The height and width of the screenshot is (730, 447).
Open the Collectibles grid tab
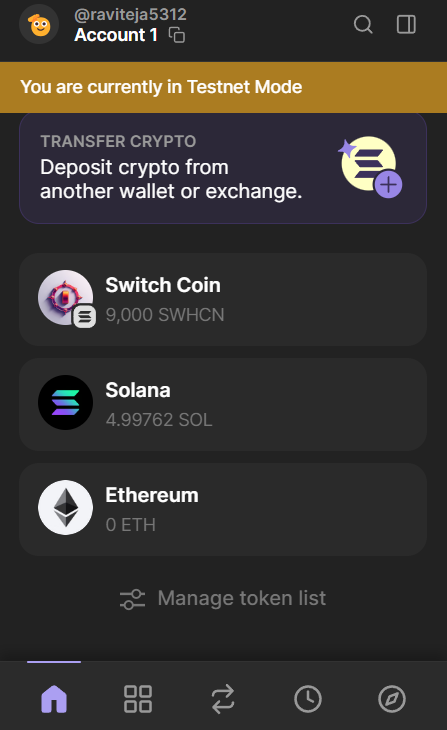pos(138,698)
